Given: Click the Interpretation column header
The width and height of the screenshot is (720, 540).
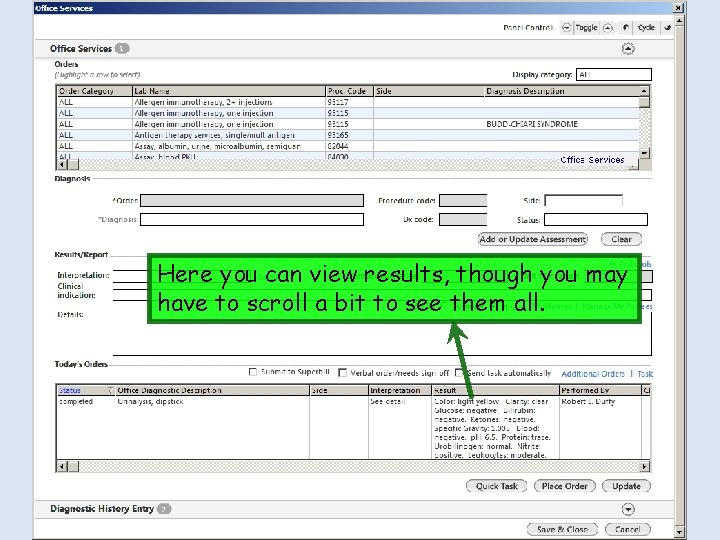Looking at the screenshot, I should pyautogui.click(x=400, y=390).
